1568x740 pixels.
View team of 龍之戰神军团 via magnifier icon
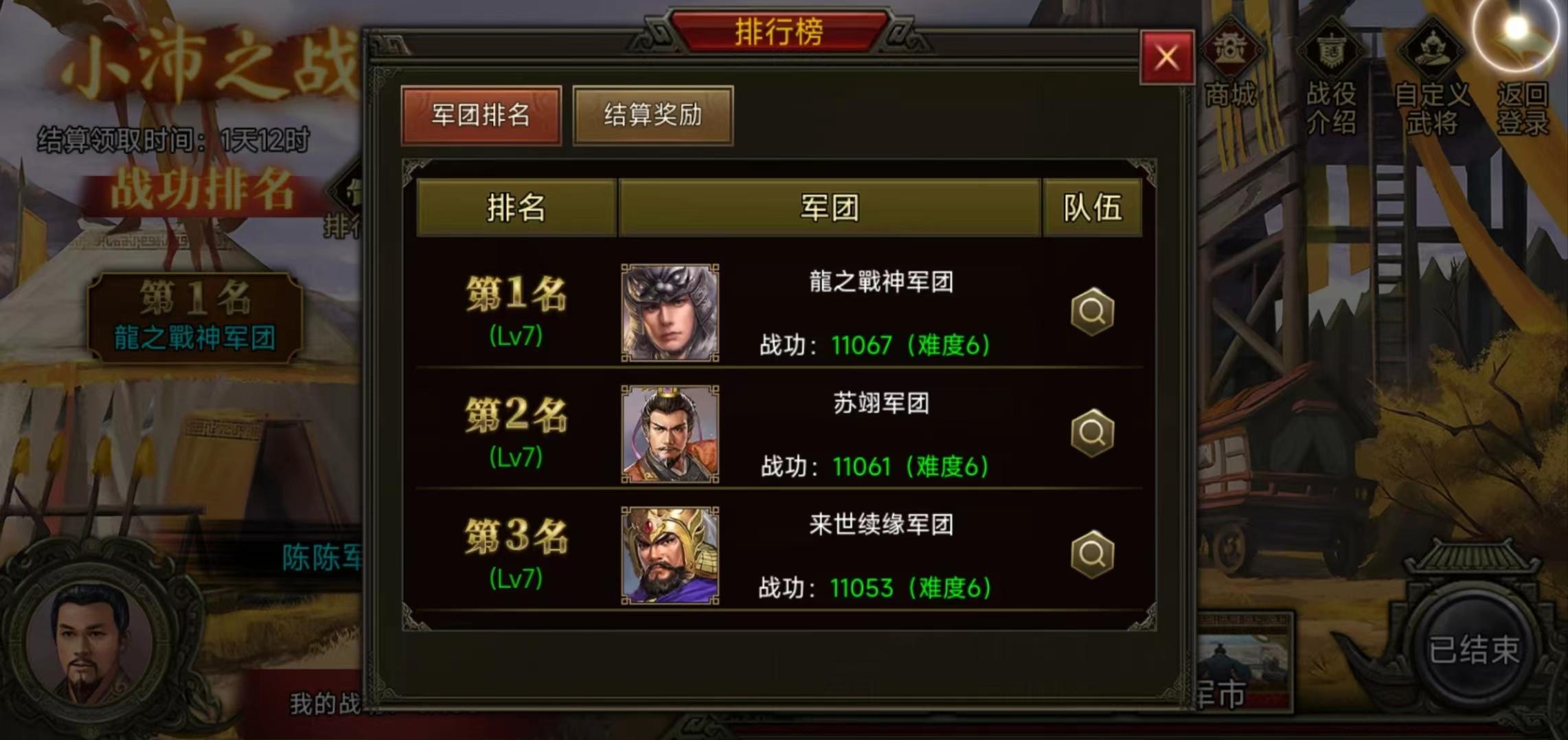1092,312
